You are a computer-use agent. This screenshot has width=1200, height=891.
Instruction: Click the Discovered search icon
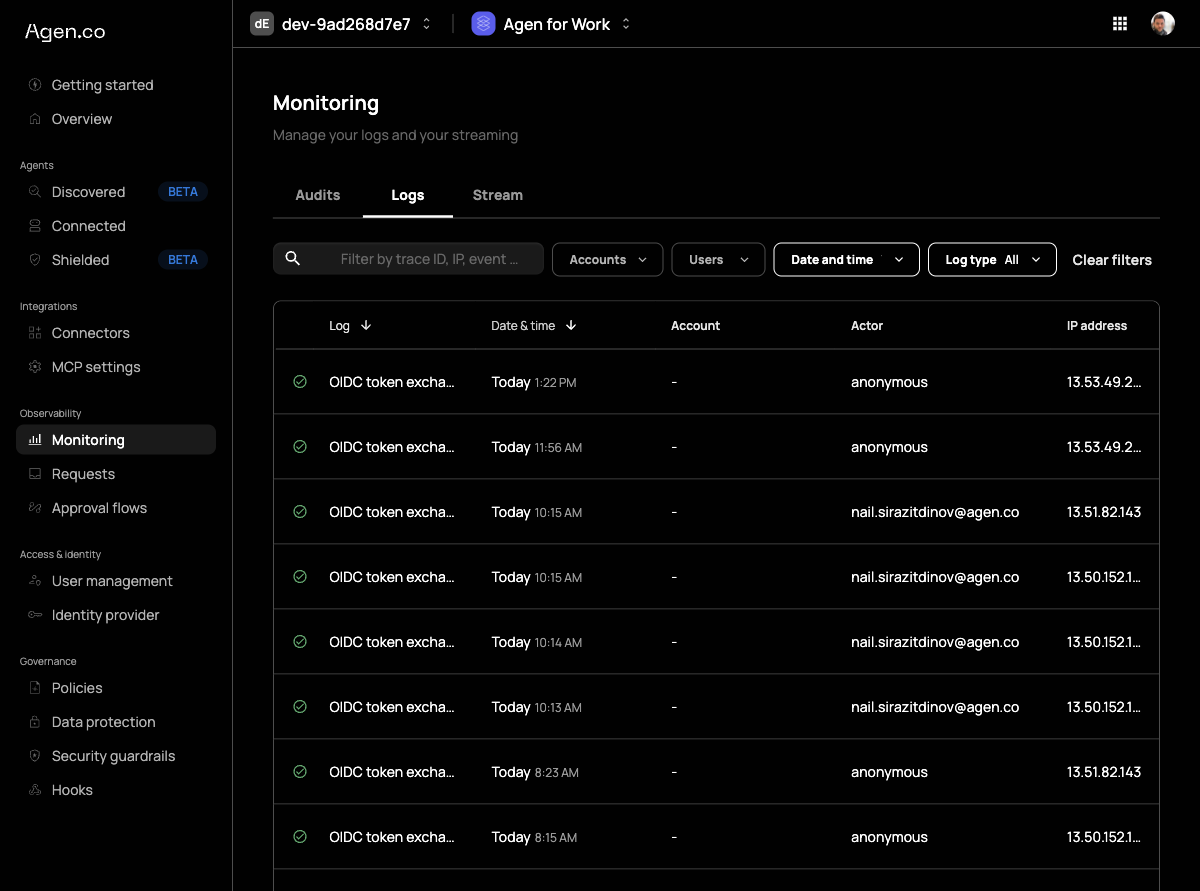tap(35, 192)
